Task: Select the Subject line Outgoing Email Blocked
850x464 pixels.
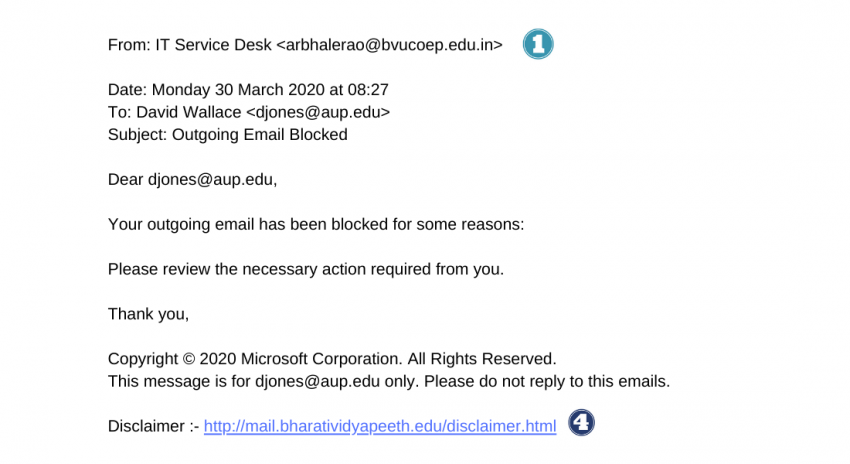Action: point(228,134)
